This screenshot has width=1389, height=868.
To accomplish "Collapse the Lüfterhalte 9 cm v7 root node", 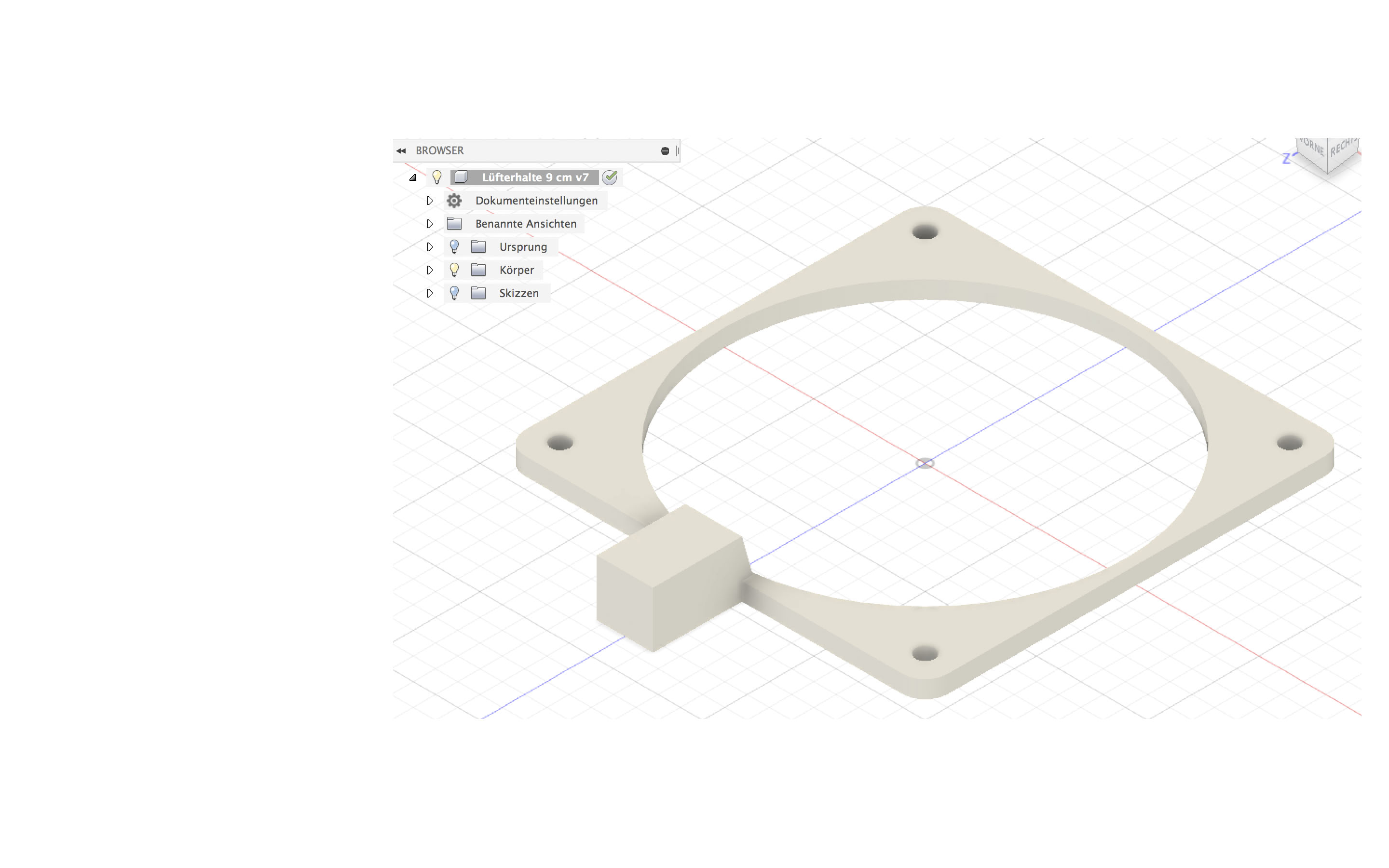I will (x=413, y=177).
